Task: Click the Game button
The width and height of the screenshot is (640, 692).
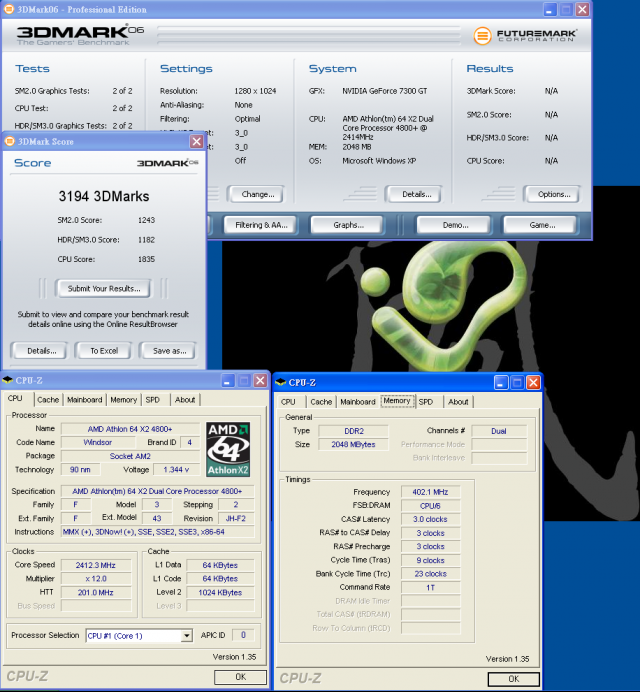Action: 542,225
